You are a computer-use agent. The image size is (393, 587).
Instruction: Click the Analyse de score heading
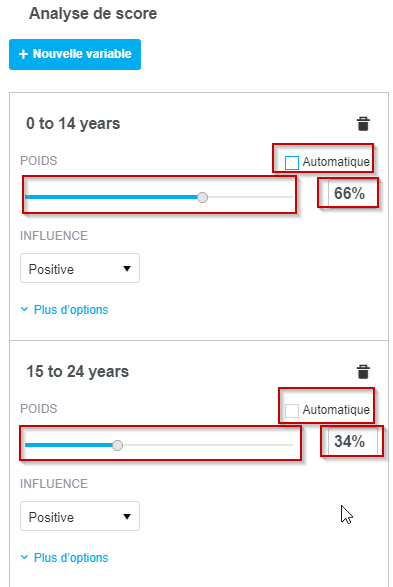tap(93, 14)
